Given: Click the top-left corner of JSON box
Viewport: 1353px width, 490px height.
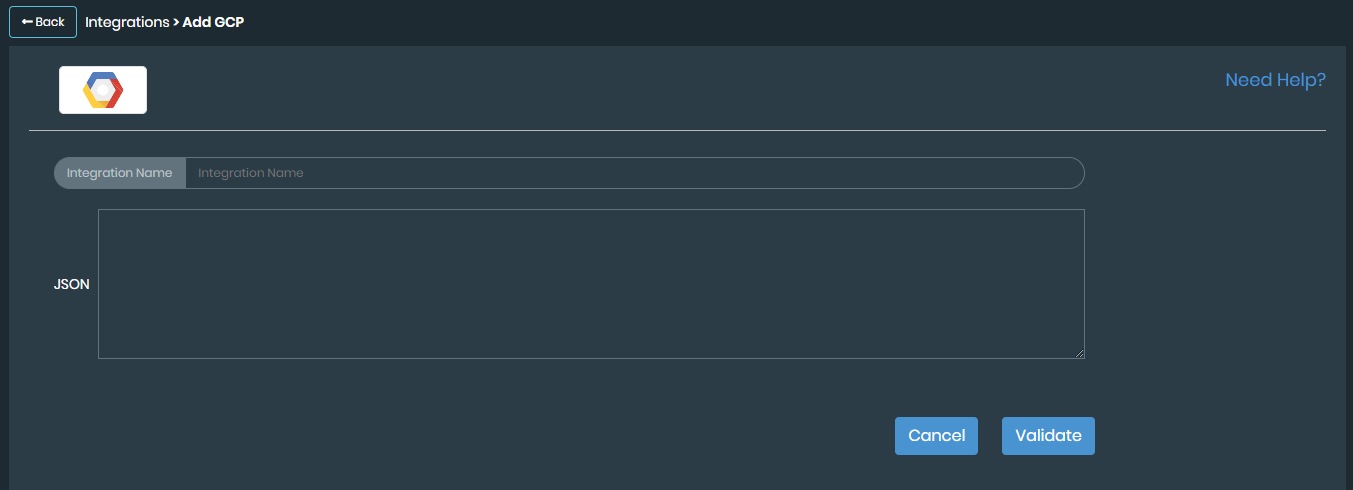Looking at the screenshot, I should point(100,211).
